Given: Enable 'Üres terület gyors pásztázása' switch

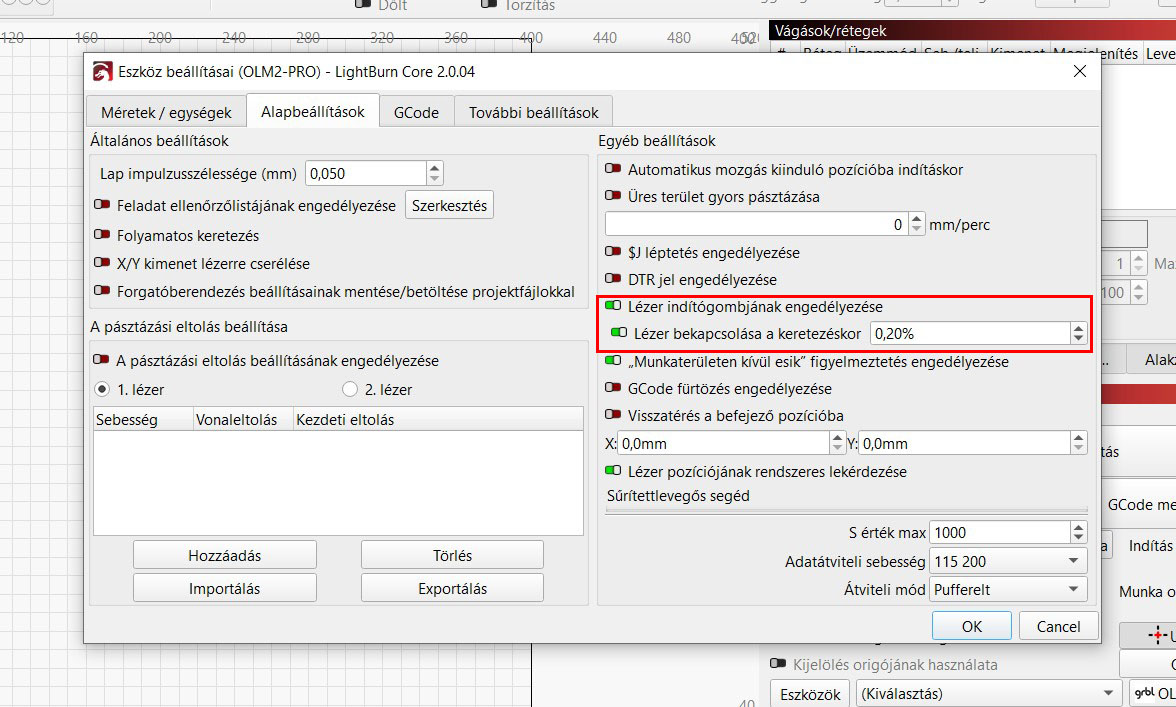Looking at the screenshot, I should [613, 197].
